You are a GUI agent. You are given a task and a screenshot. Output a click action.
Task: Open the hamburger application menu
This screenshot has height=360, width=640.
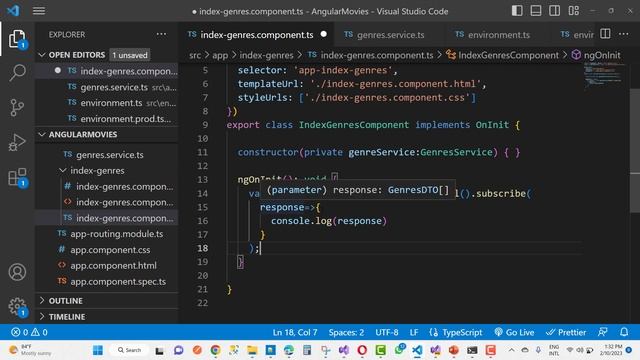pyautogui.click(x=39, y=11)
